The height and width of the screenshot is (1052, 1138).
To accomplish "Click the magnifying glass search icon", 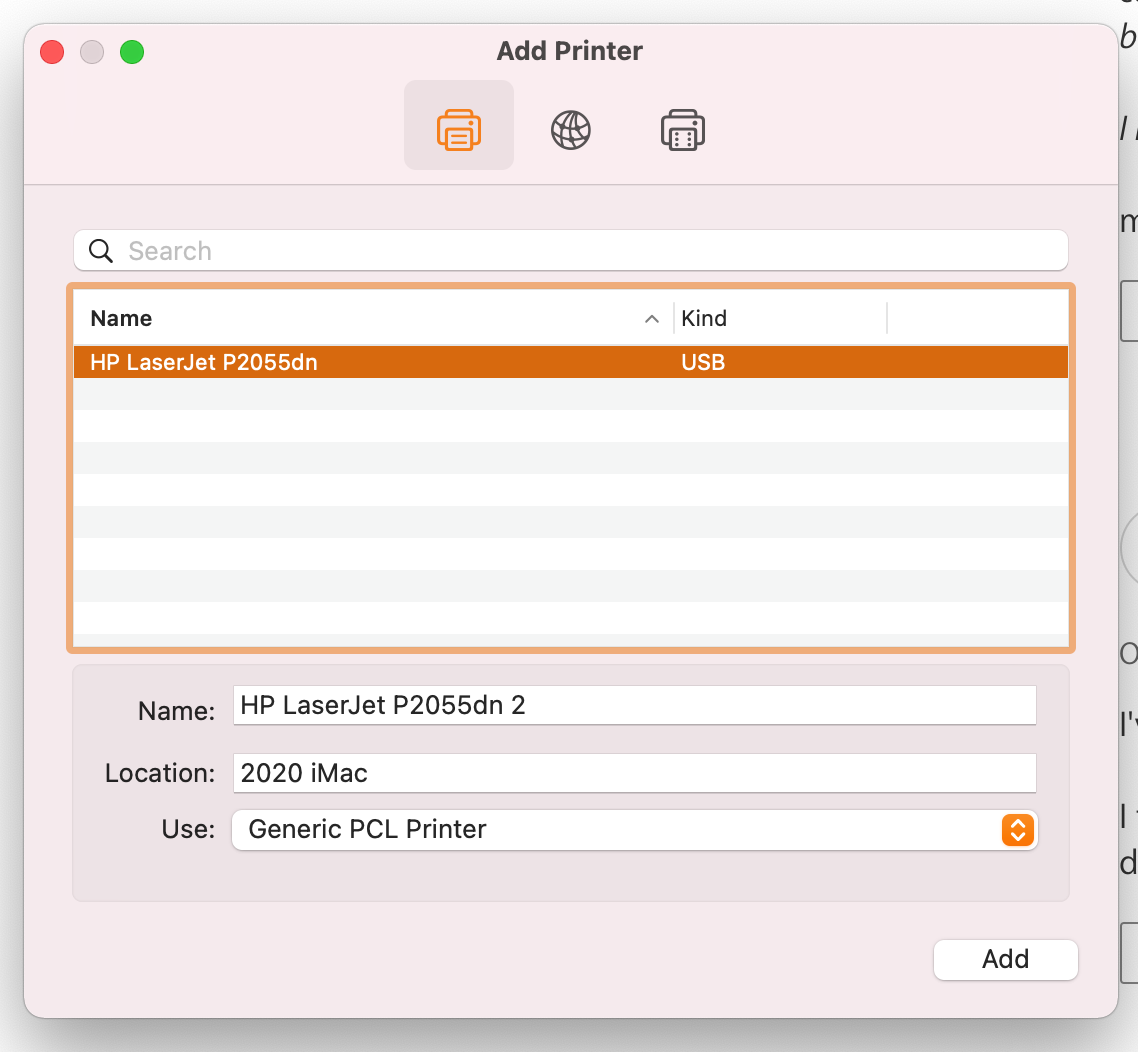I will click(x=101, y=251).
